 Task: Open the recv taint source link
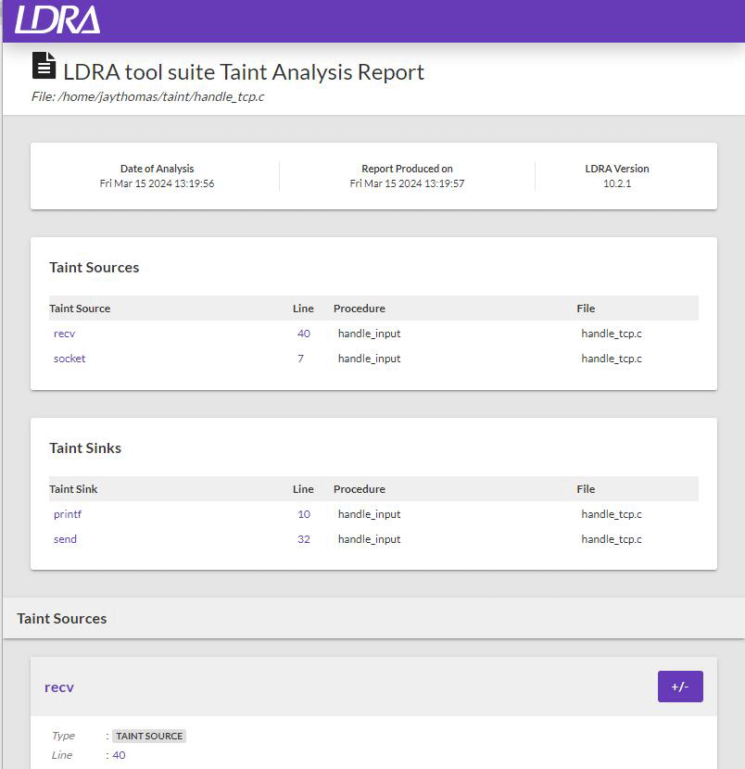point(64,333)
